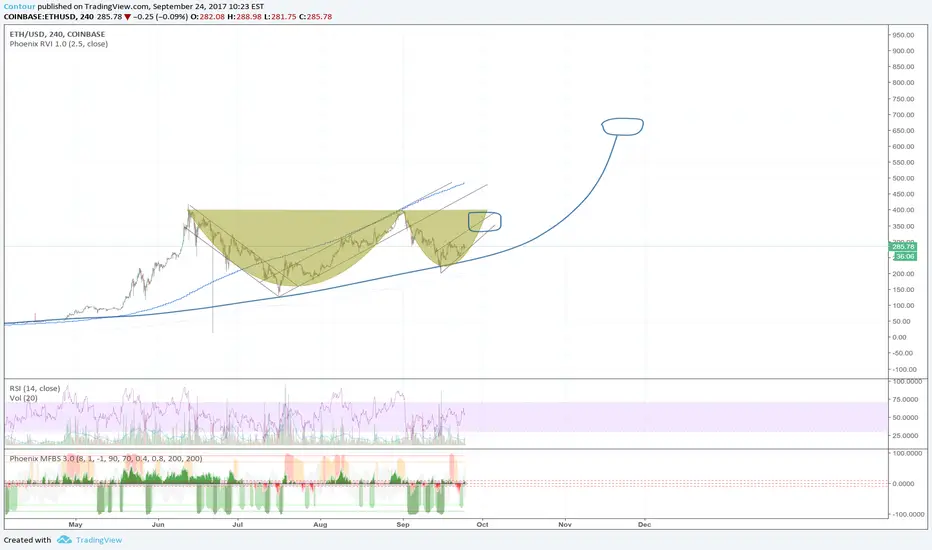Click the Dec label on time axis

(644, 524)
